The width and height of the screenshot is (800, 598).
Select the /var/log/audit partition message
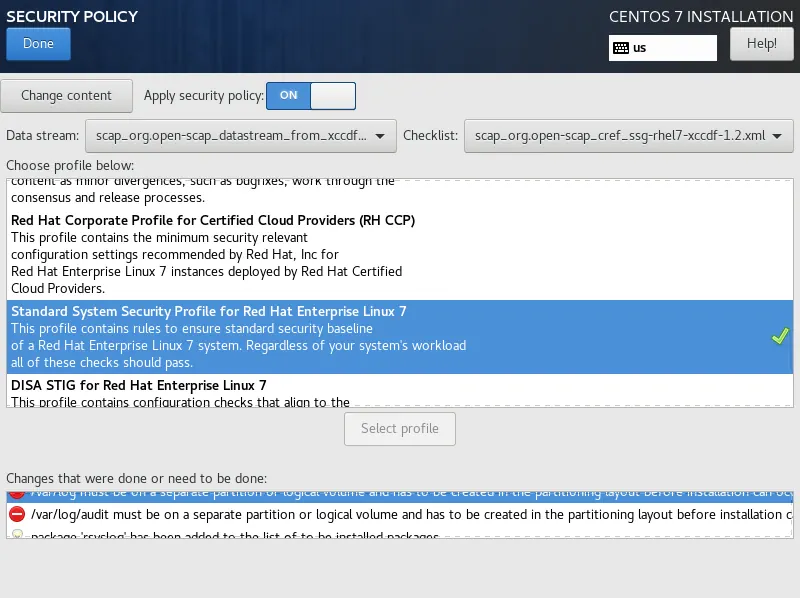point(400,514)
